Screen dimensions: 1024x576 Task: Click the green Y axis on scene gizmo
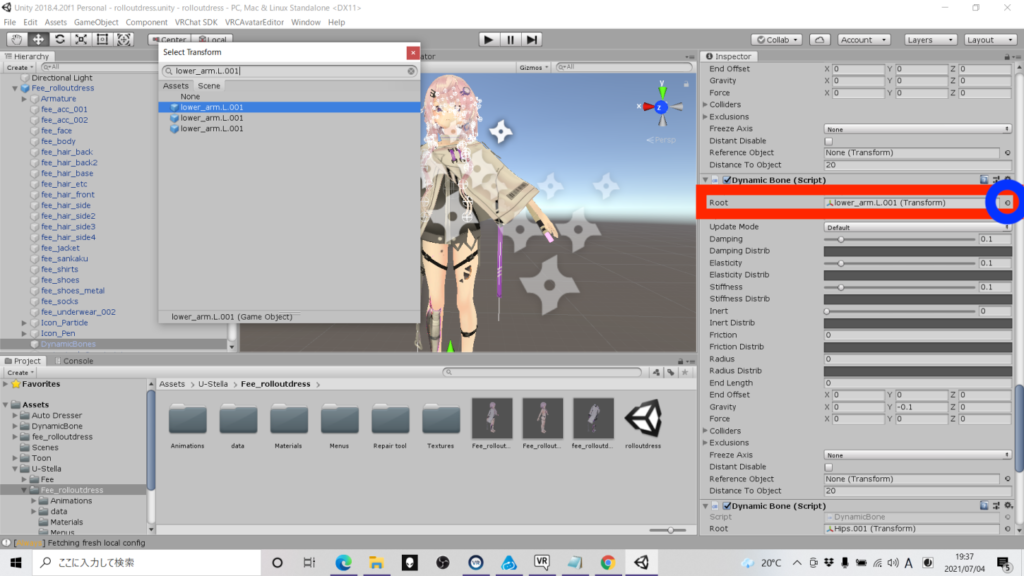[662, 90]
